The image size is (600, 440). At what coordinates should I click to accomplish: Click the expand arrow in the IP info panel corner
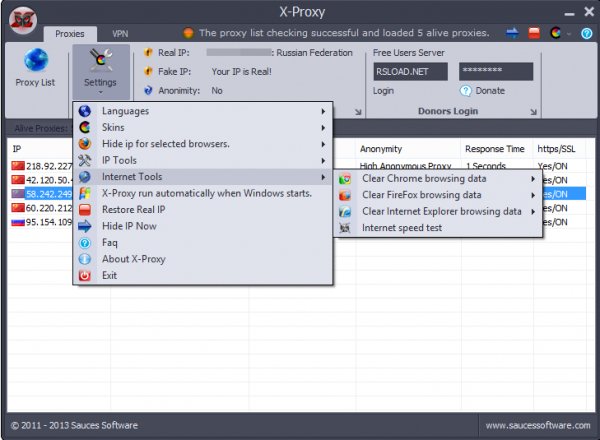pos(358,112)
